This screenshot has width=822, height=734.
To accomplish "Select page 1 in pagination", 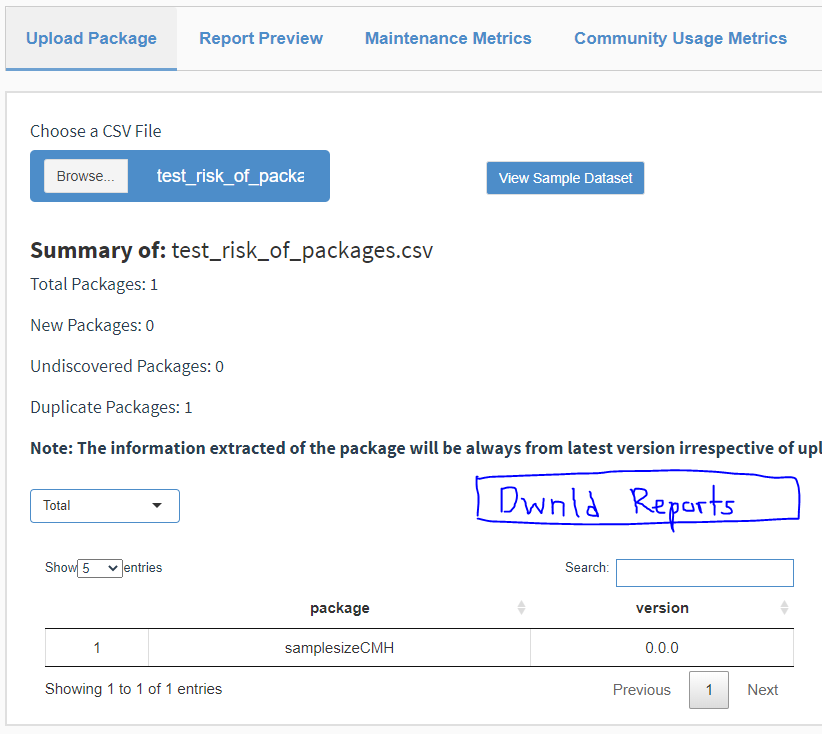I will point(708,689).
